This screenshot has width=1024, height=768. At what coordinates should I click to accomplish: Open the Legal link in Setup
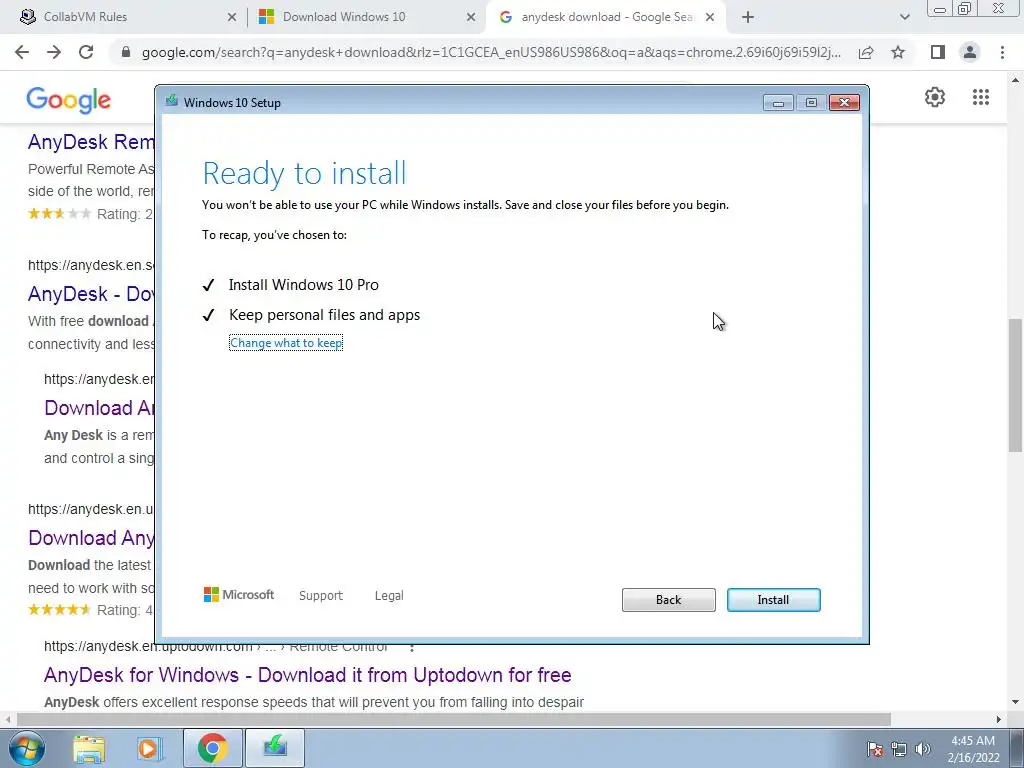click(x=389, y=596)
